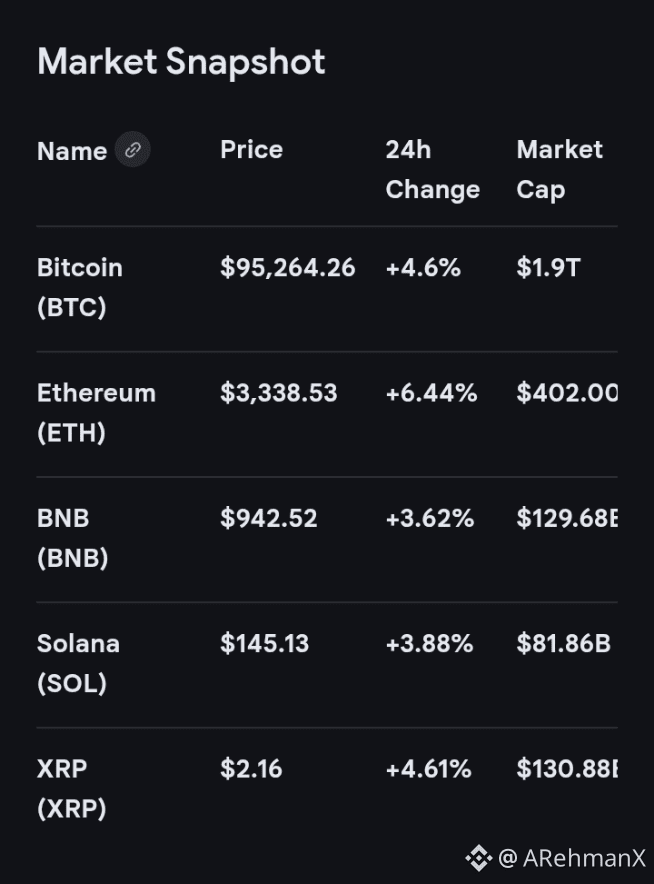The width and height of the screenshot is (654, 884).
Task: Sort by the Name column header
Action: pos(72,151)
